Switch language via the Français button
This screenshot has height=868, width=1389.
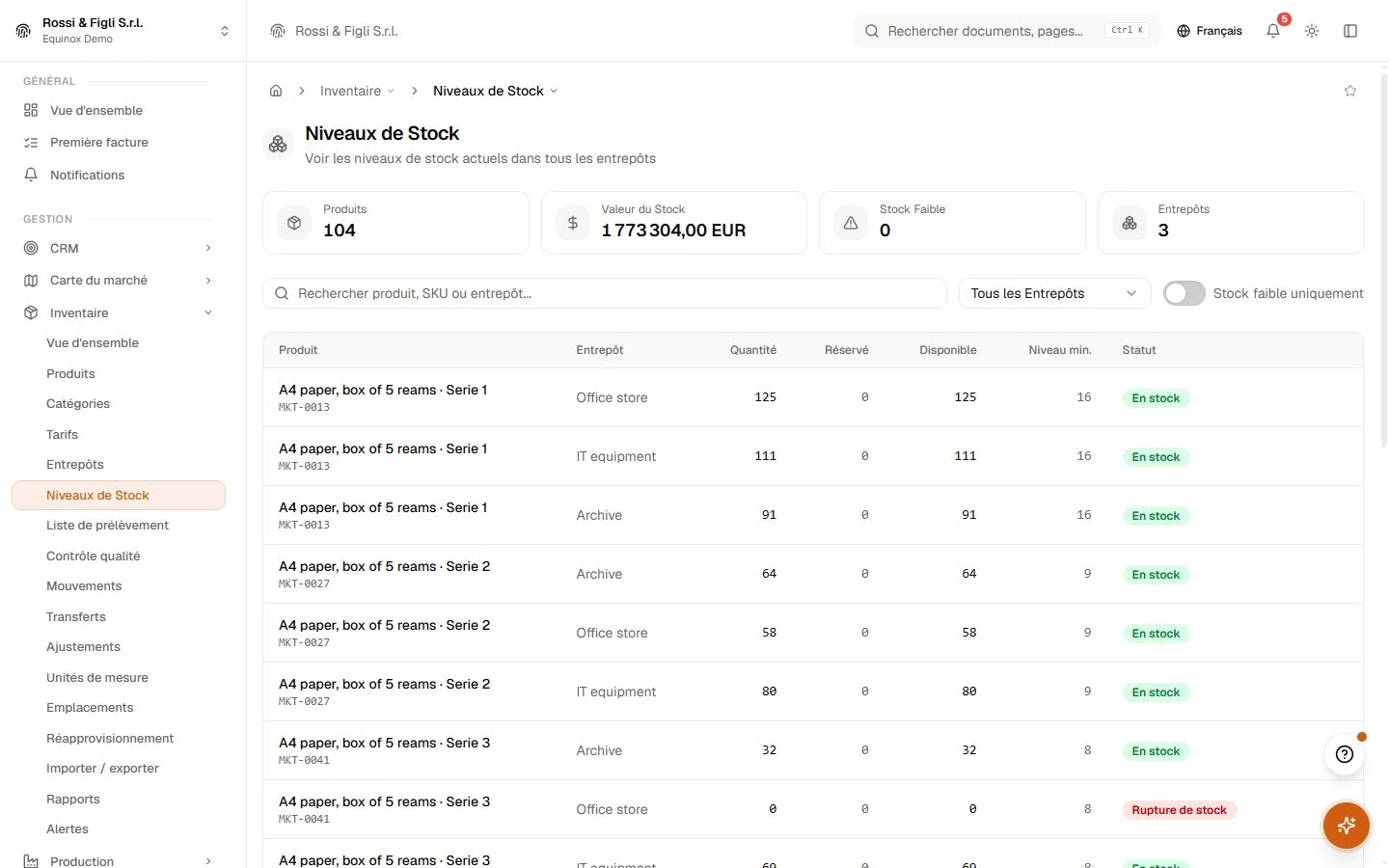[x=1210, y=31]
